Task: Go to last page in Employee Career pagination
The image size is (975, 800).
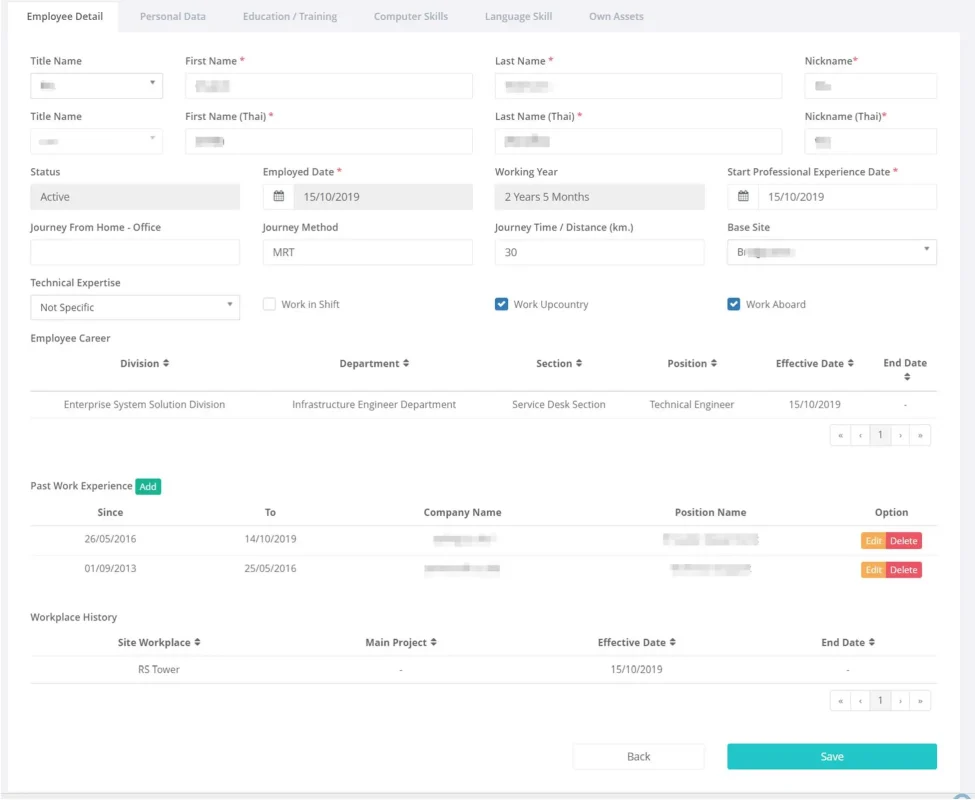Action: (x=920, y=435)
